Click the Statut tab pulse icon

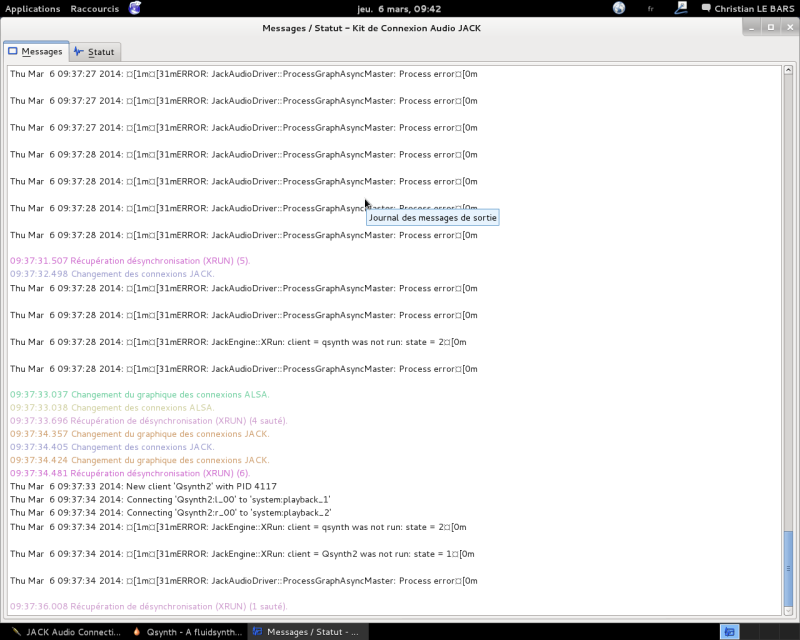79,51
